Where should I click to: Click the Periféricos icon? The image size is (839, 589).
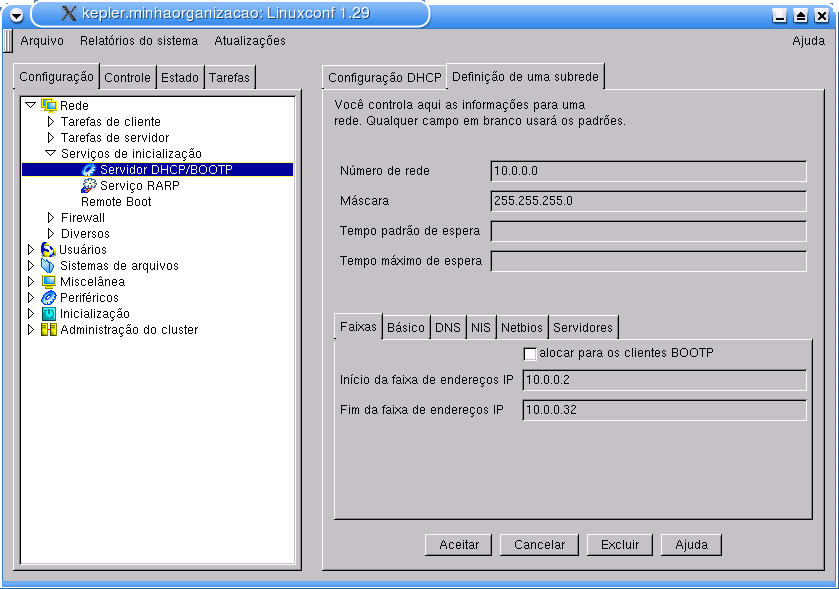(49, 297)
